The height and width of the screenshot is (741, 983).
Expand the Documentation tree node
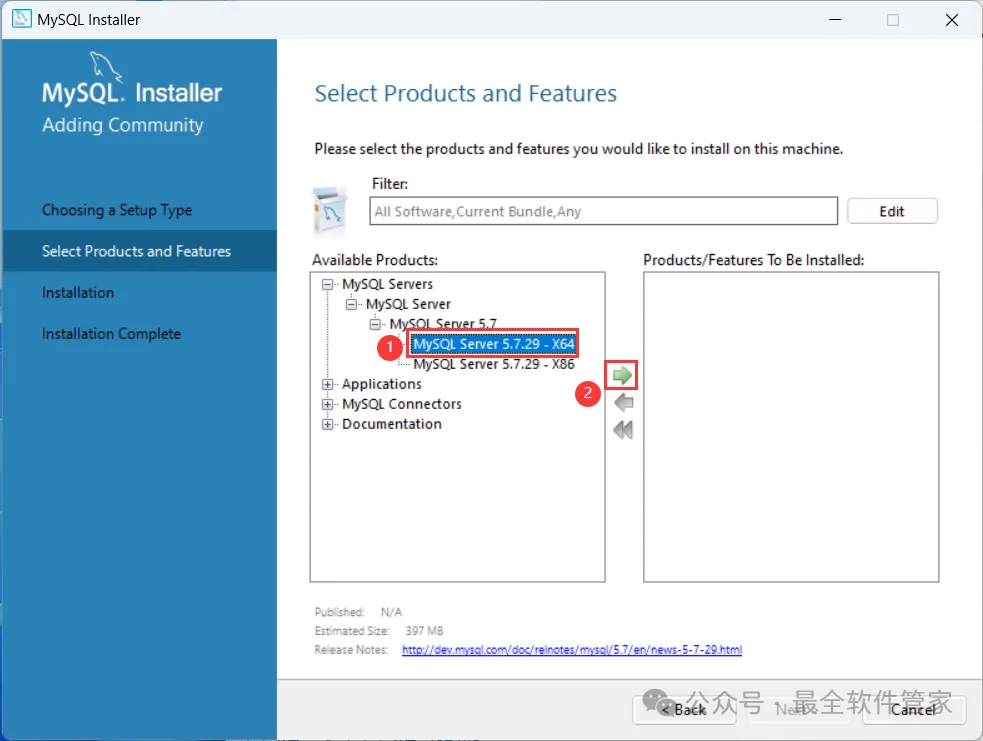pos(327,424)
